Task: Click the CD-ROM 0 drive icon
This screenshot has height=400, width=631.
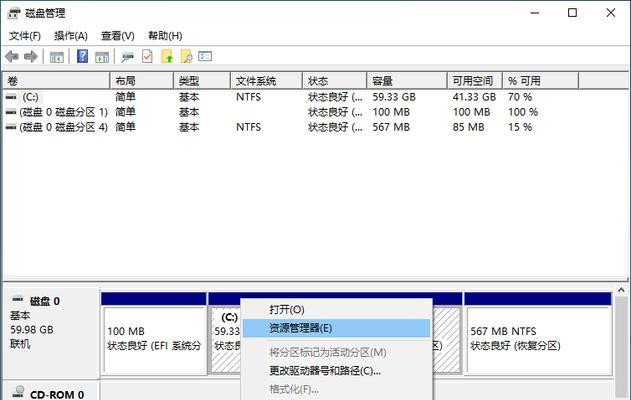Action: (x=18, y=392)
